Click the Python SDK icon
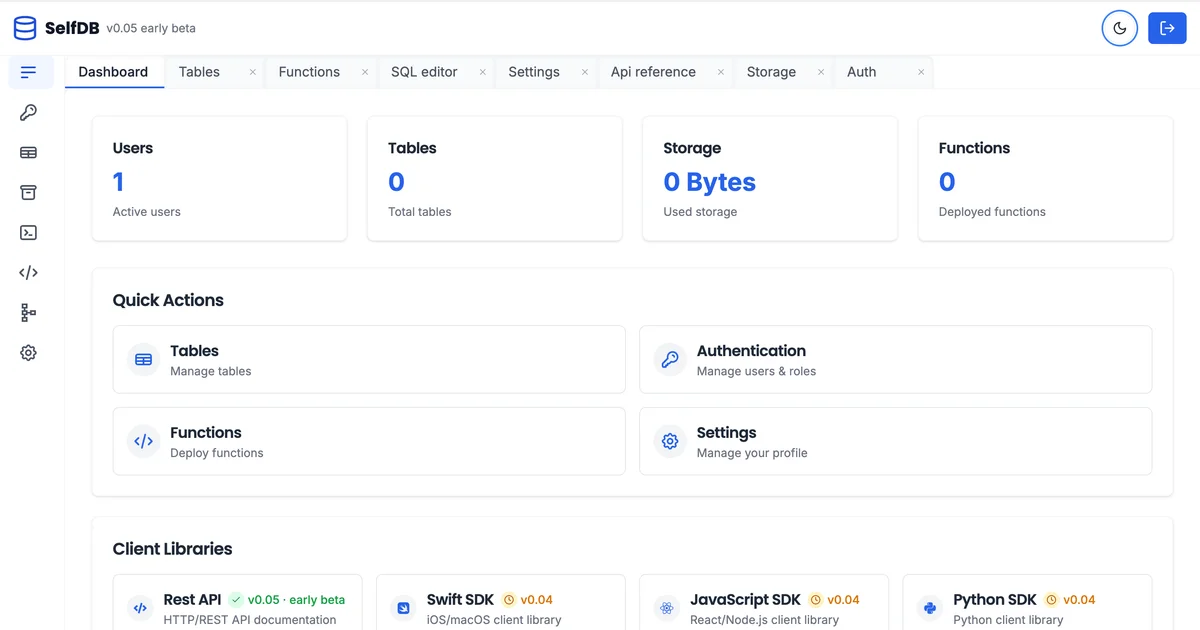The height and width of the screenshot is (630, 1200). pos(930,608)
